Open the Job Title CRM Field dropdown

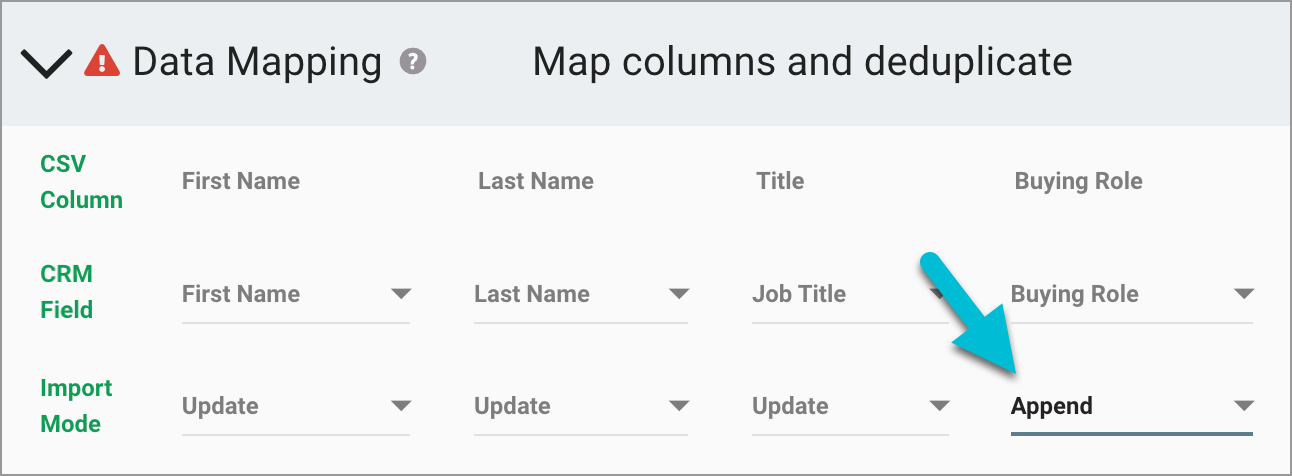849,294
